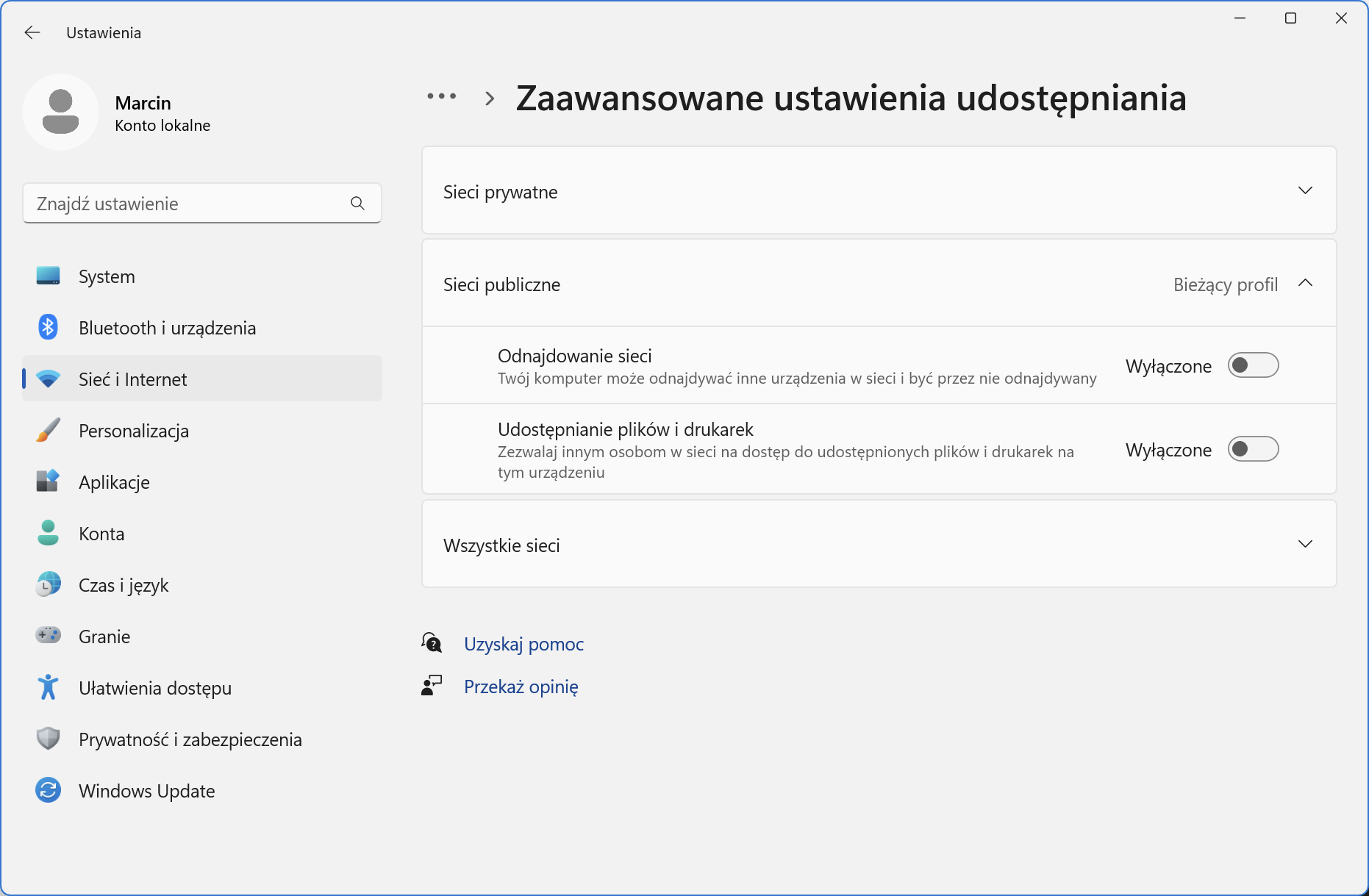The image size is (1369, 896).
Task: Click the Marcin account name
Action: pyautogui.click(x=143, y=103)
